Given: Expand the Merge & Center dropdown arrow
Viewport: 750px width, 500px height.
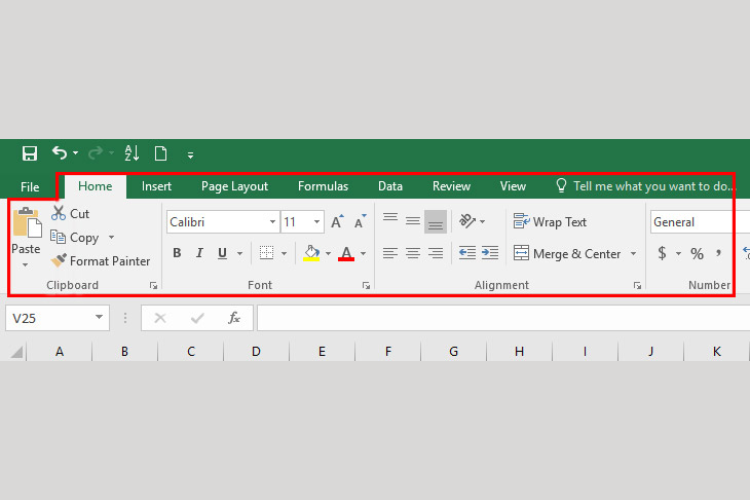Looking at the screenshot, I should click(633, 253).
